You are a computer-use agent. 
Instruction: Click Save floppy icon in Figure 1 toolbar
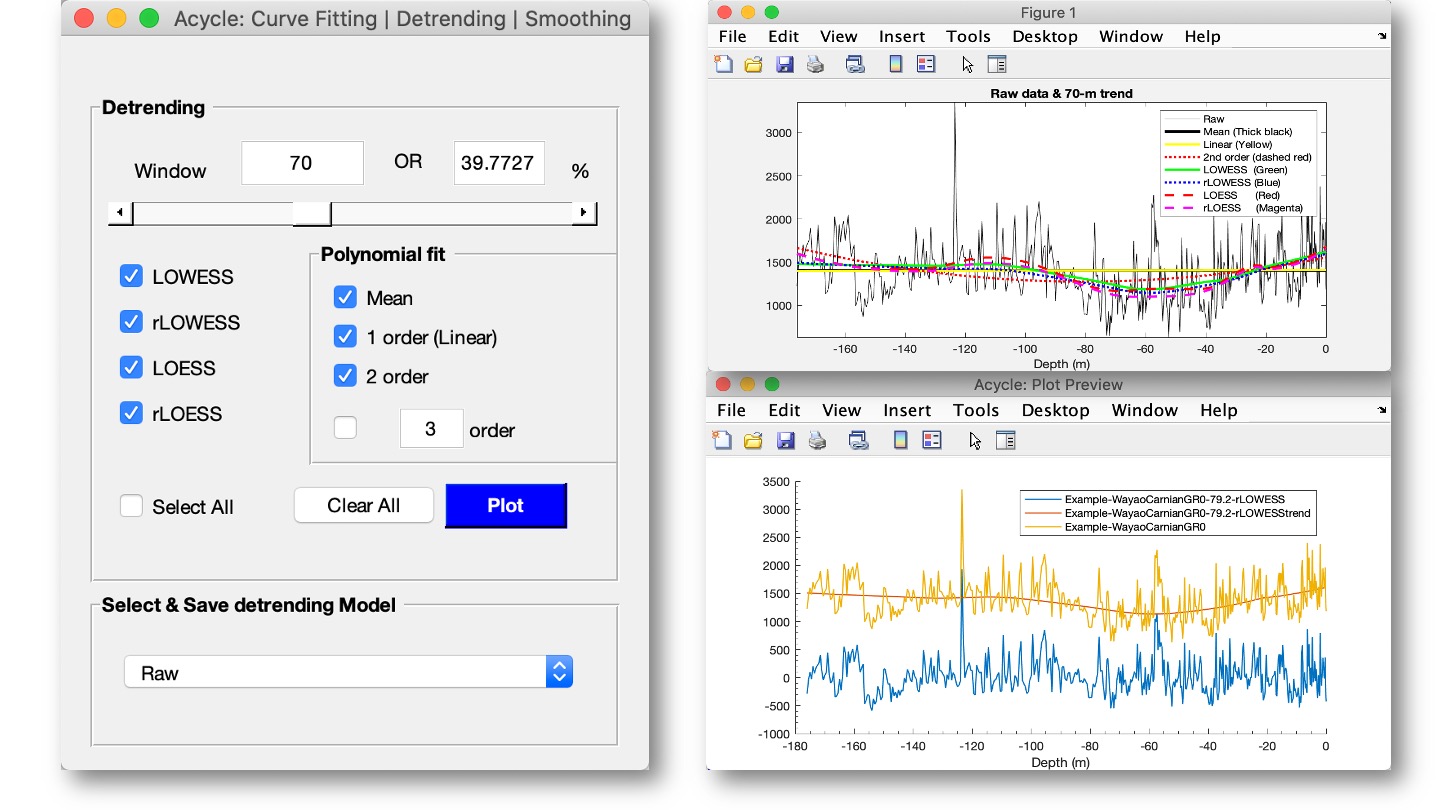click(x=784, y=64)
